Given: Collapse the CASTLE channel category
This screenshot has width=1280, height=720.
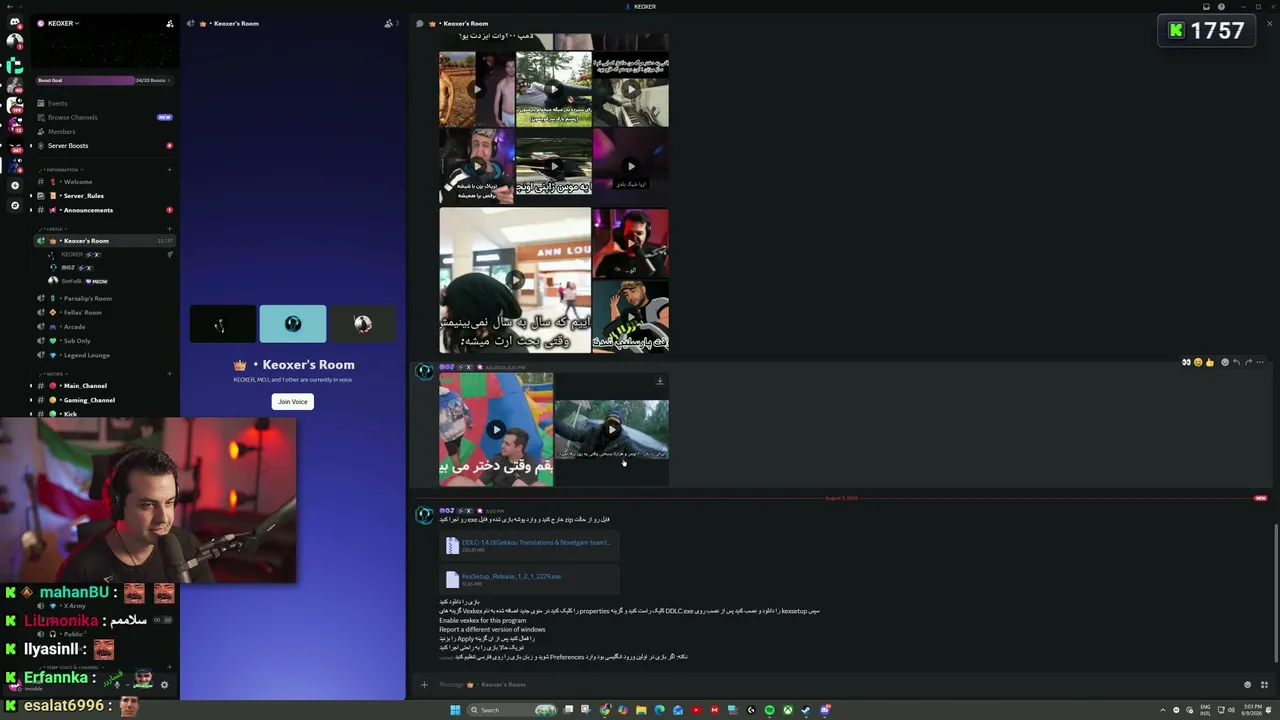Looking at the screenshot, I should [x=52, y=229].
